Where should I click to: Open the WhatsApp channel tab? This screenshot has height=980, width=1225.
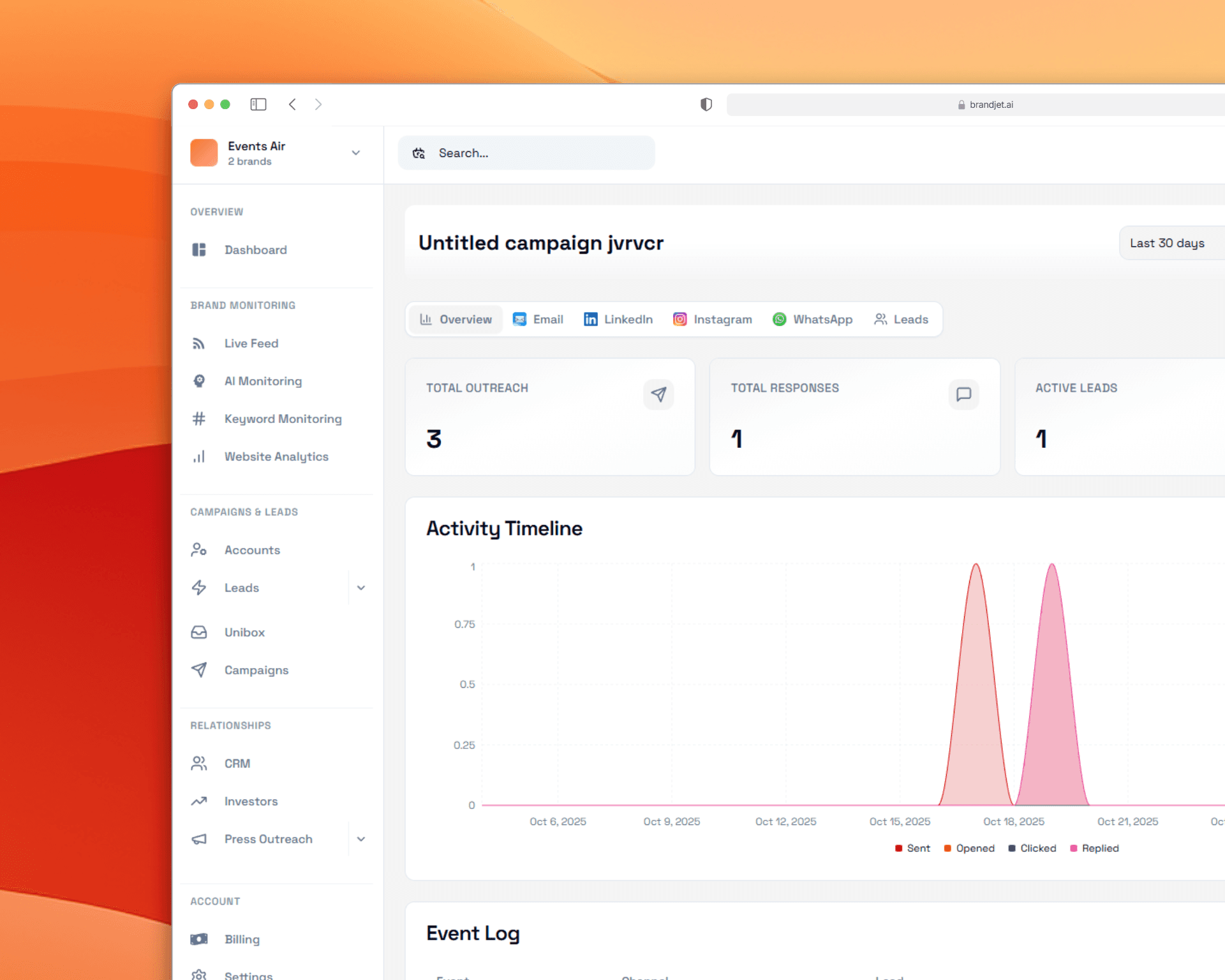[813, 319]
